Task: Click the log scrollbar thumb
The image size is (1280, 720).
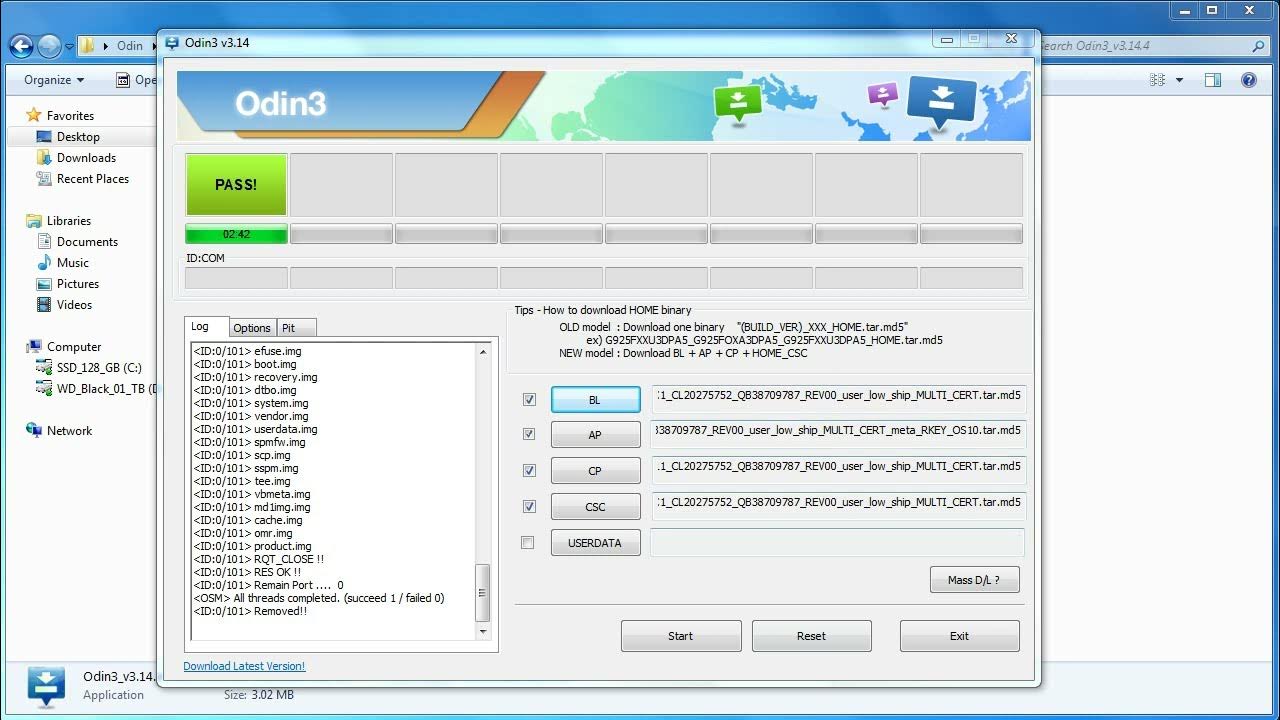Action: click(x=483, y=593)
